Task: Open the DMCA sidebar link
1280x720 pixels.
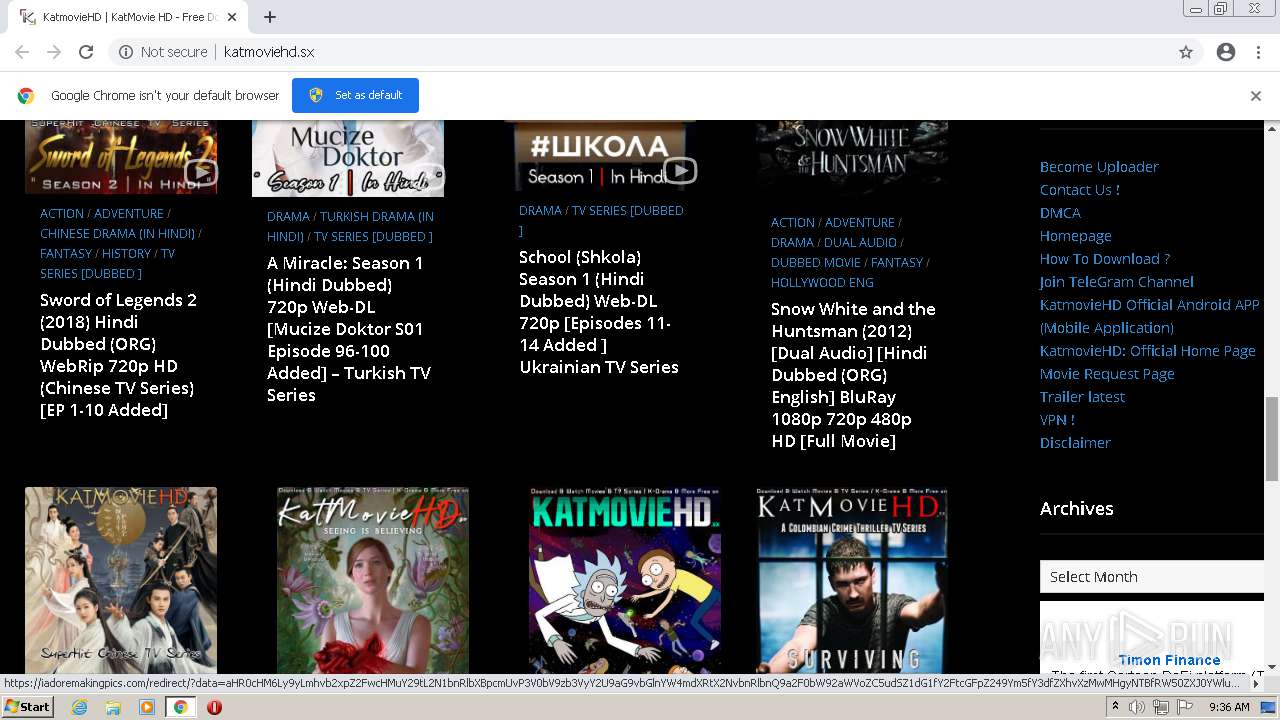Action: [x=1060, y=213]
